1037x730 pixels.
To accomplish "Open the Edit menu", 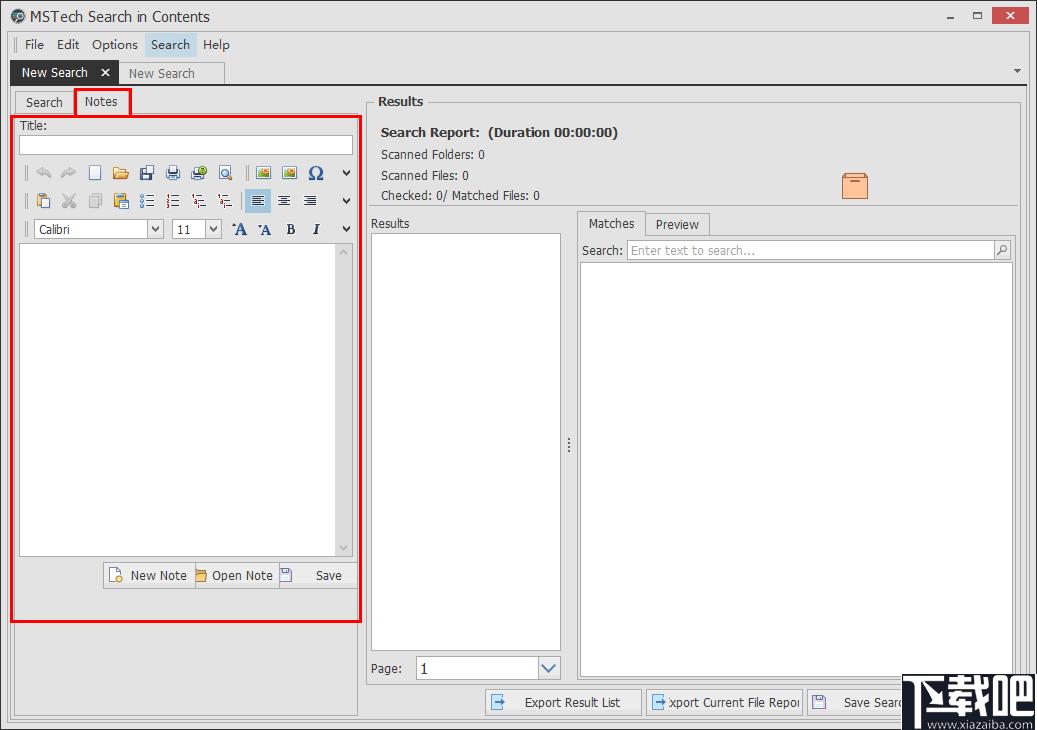I will pos(68,44).
